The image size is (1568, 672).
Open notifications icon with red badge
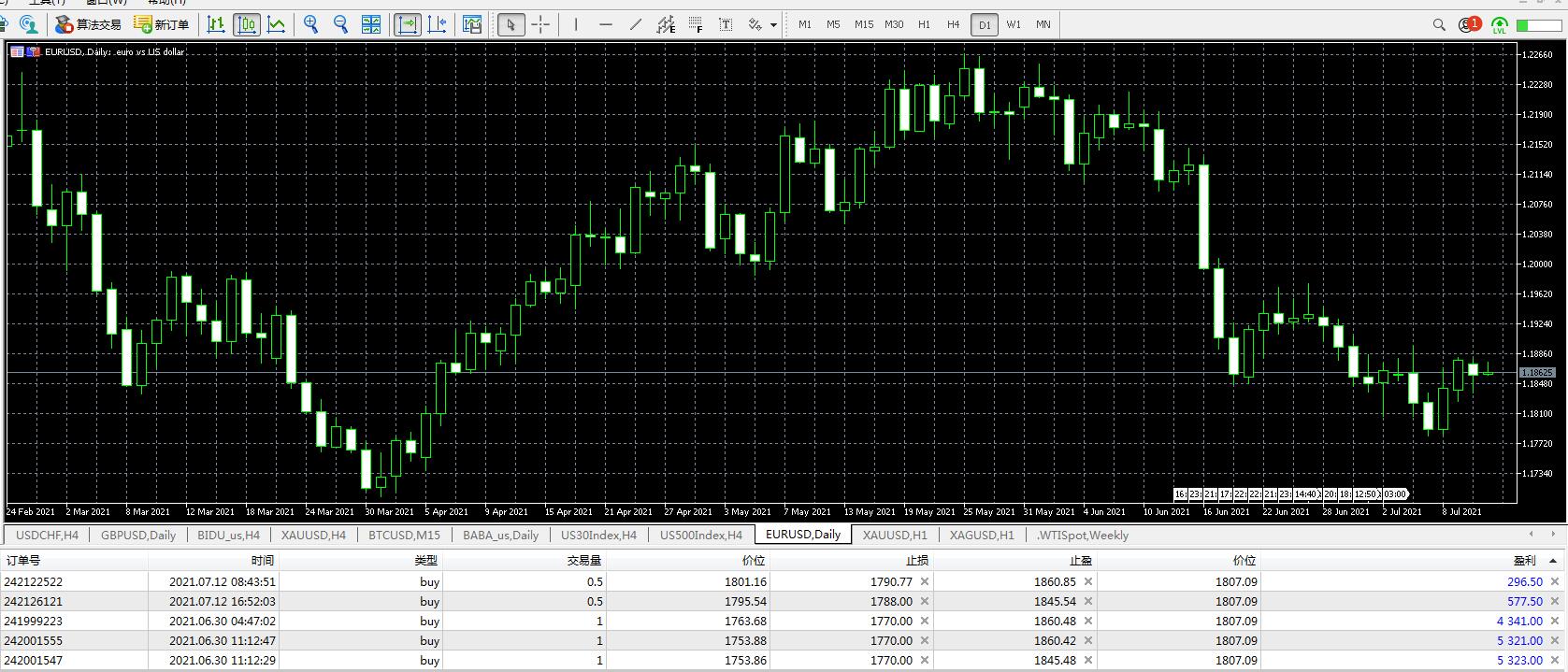point(1469,24)
